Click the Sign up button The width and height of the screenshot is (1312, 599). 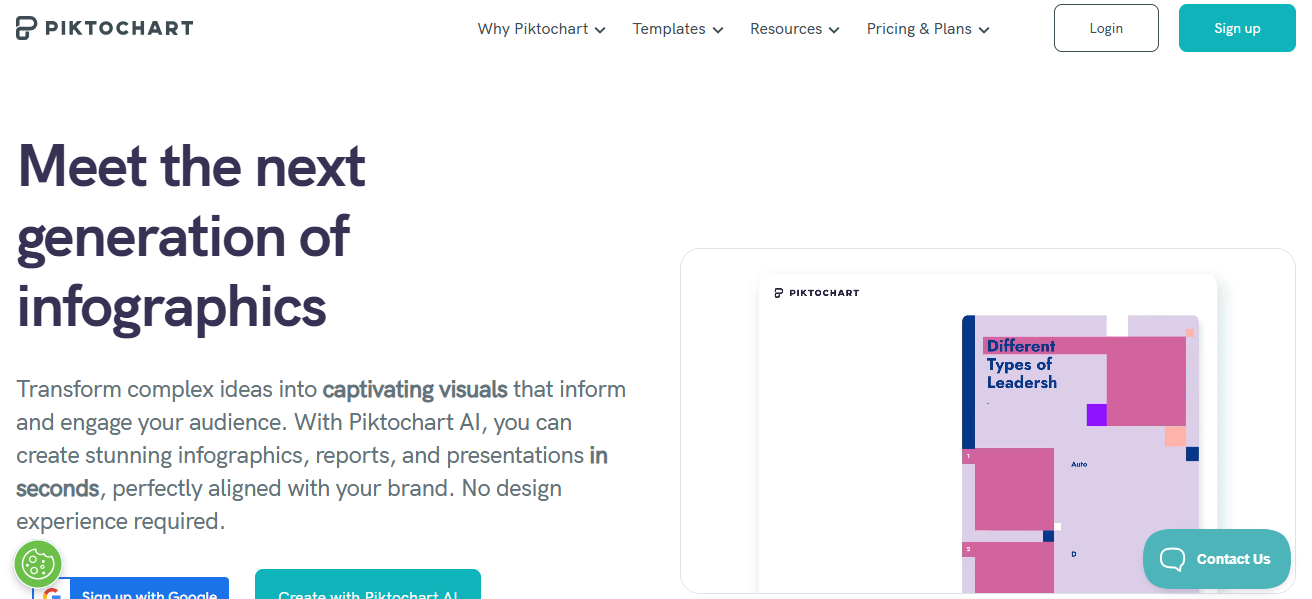coord(1237,28)
